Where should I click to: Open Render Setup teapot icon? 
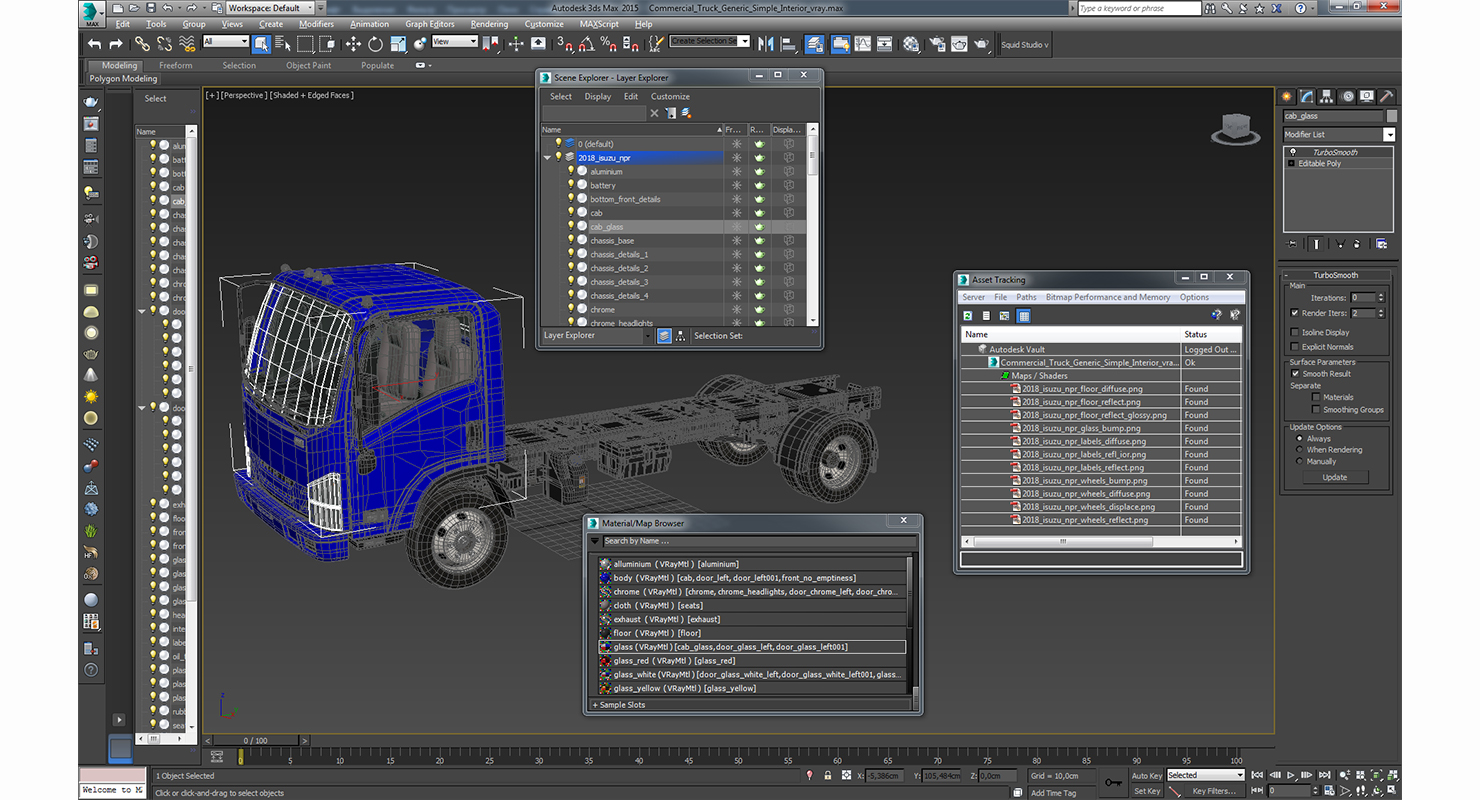[937, 44]
